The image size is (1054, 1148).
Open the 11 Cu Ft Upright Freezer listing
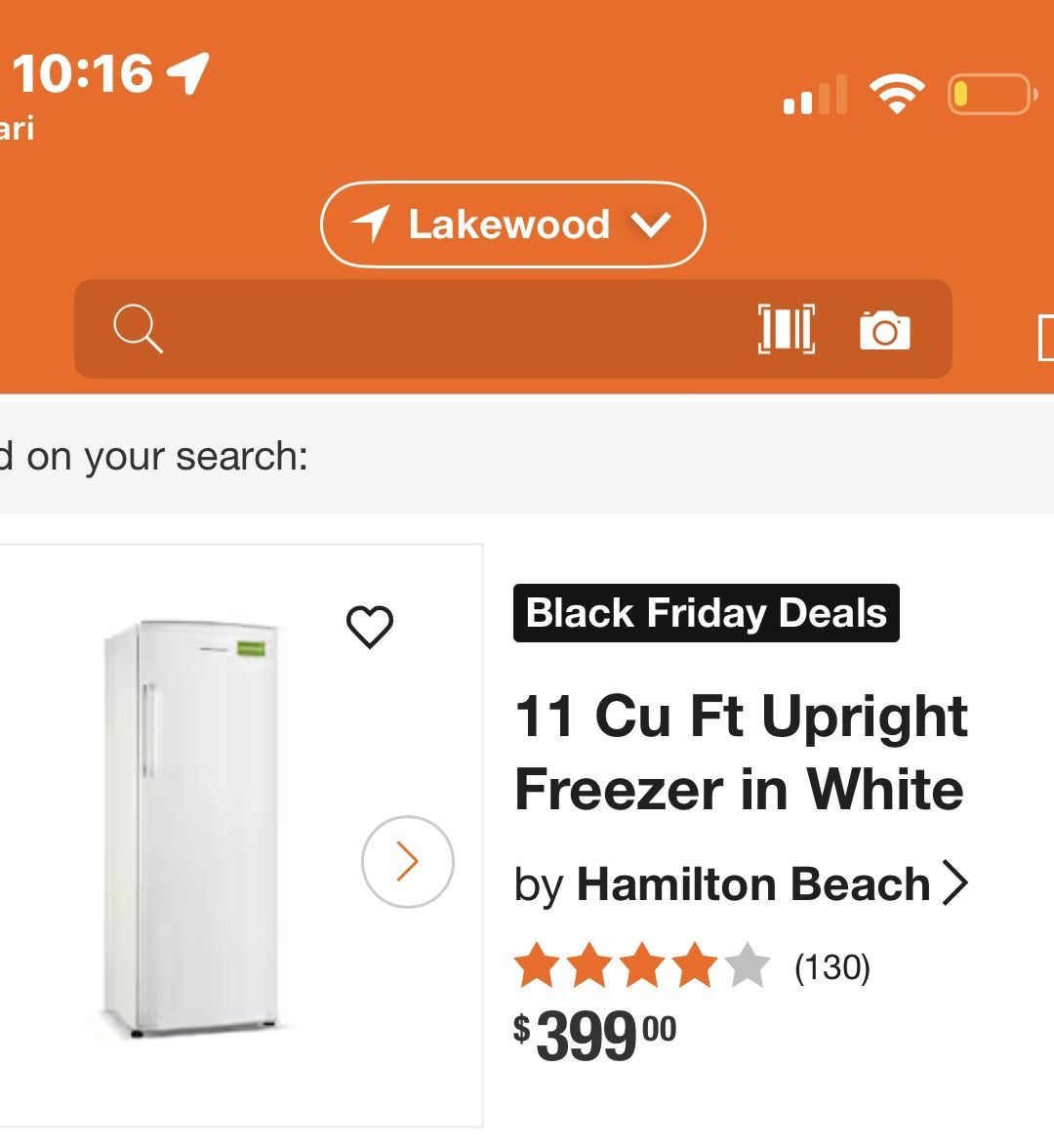(740, 753)
